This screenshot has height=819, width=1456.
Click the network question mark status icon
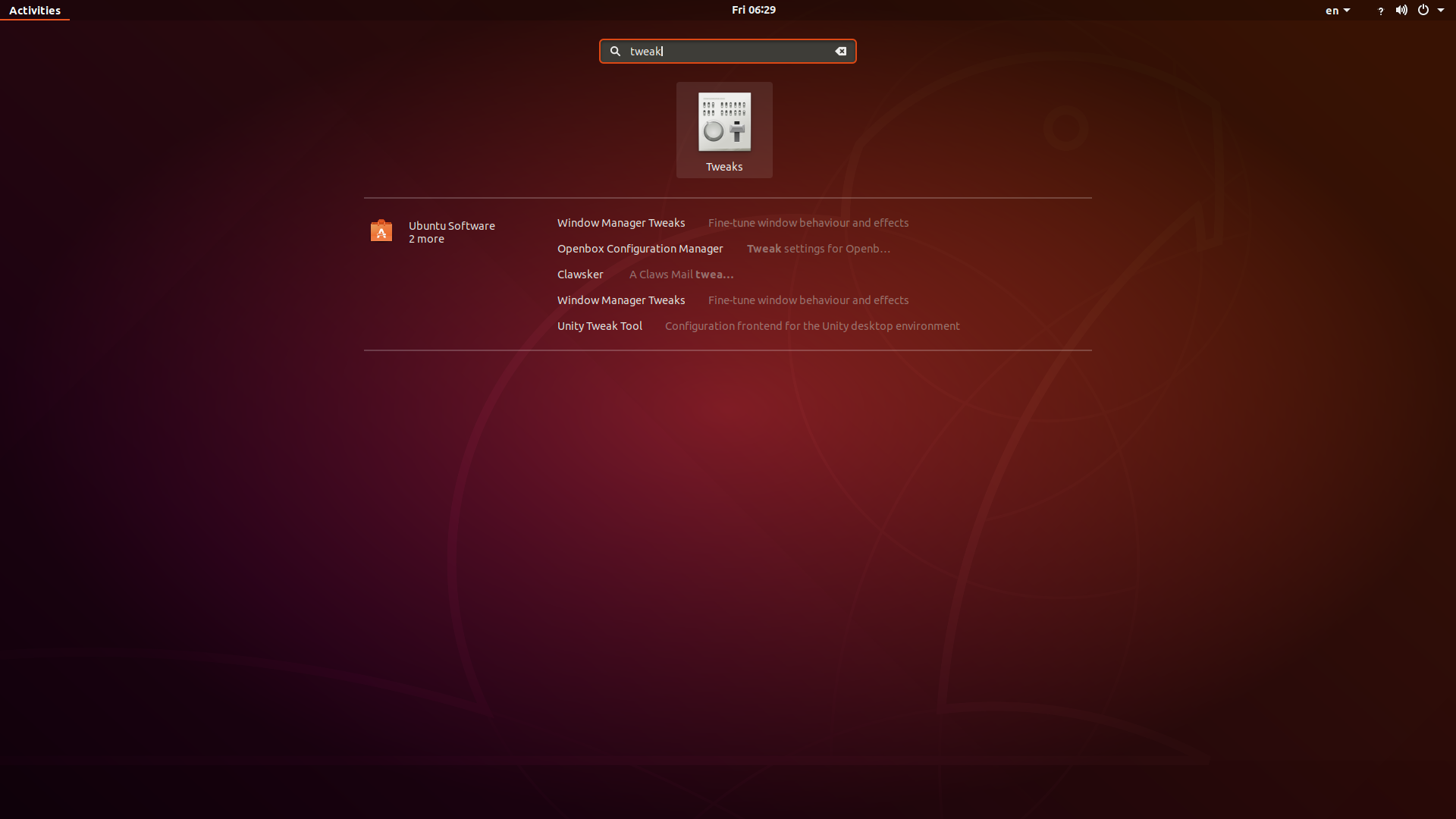[1380, 11]
